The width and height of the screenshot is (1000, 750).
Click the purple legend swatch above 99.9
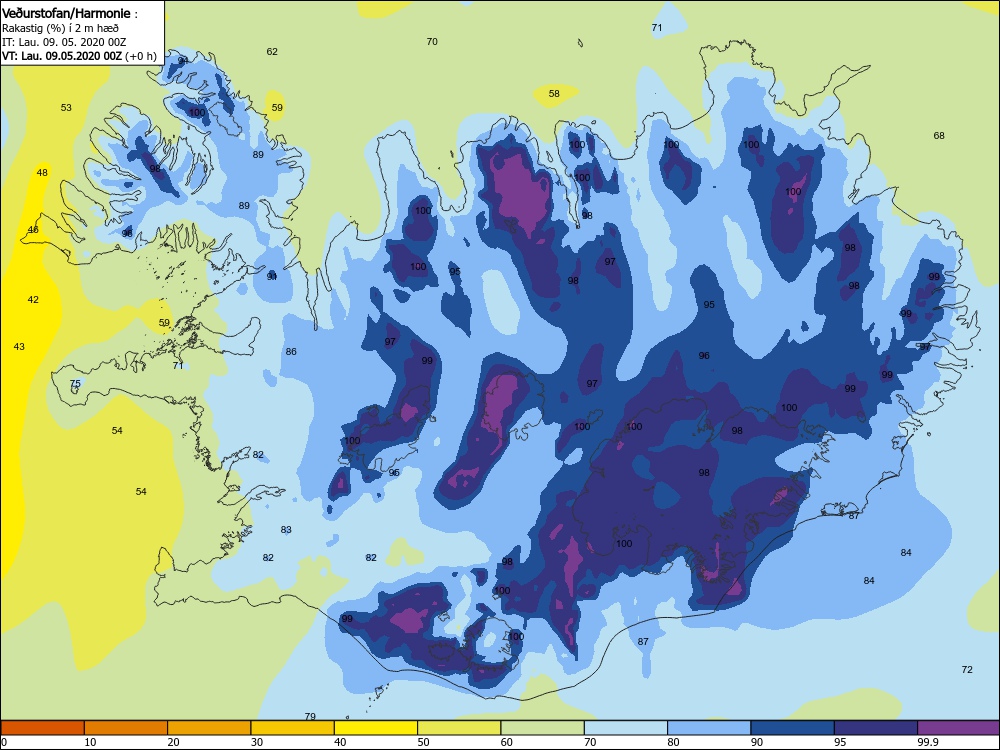(959, 728)
